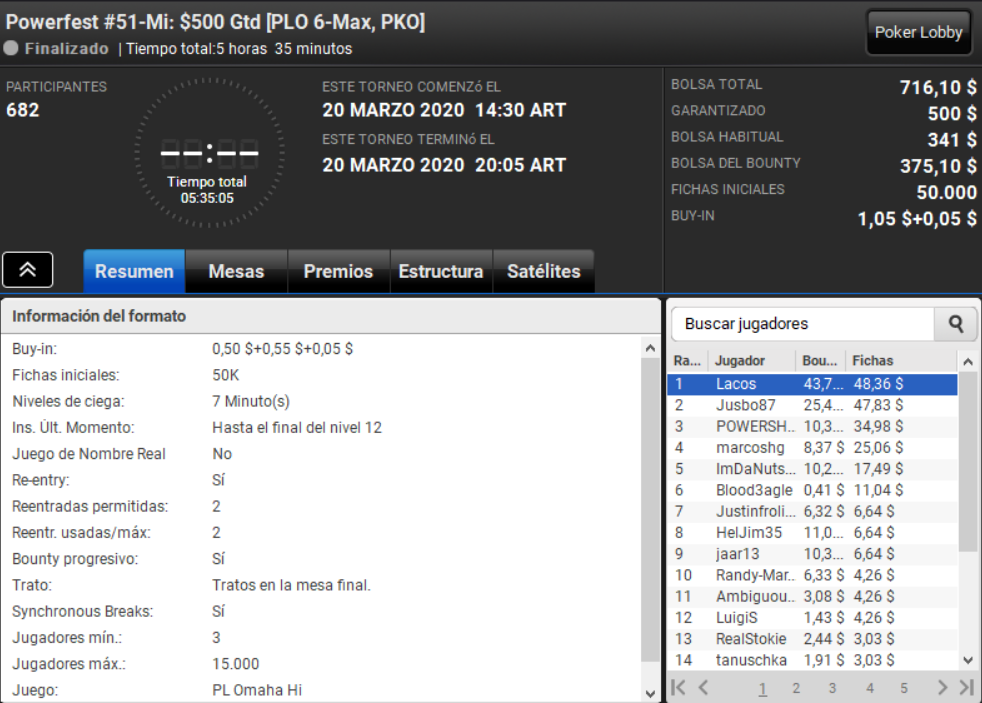
Task: Jump to last page of player list
Action: coord(966,687)
